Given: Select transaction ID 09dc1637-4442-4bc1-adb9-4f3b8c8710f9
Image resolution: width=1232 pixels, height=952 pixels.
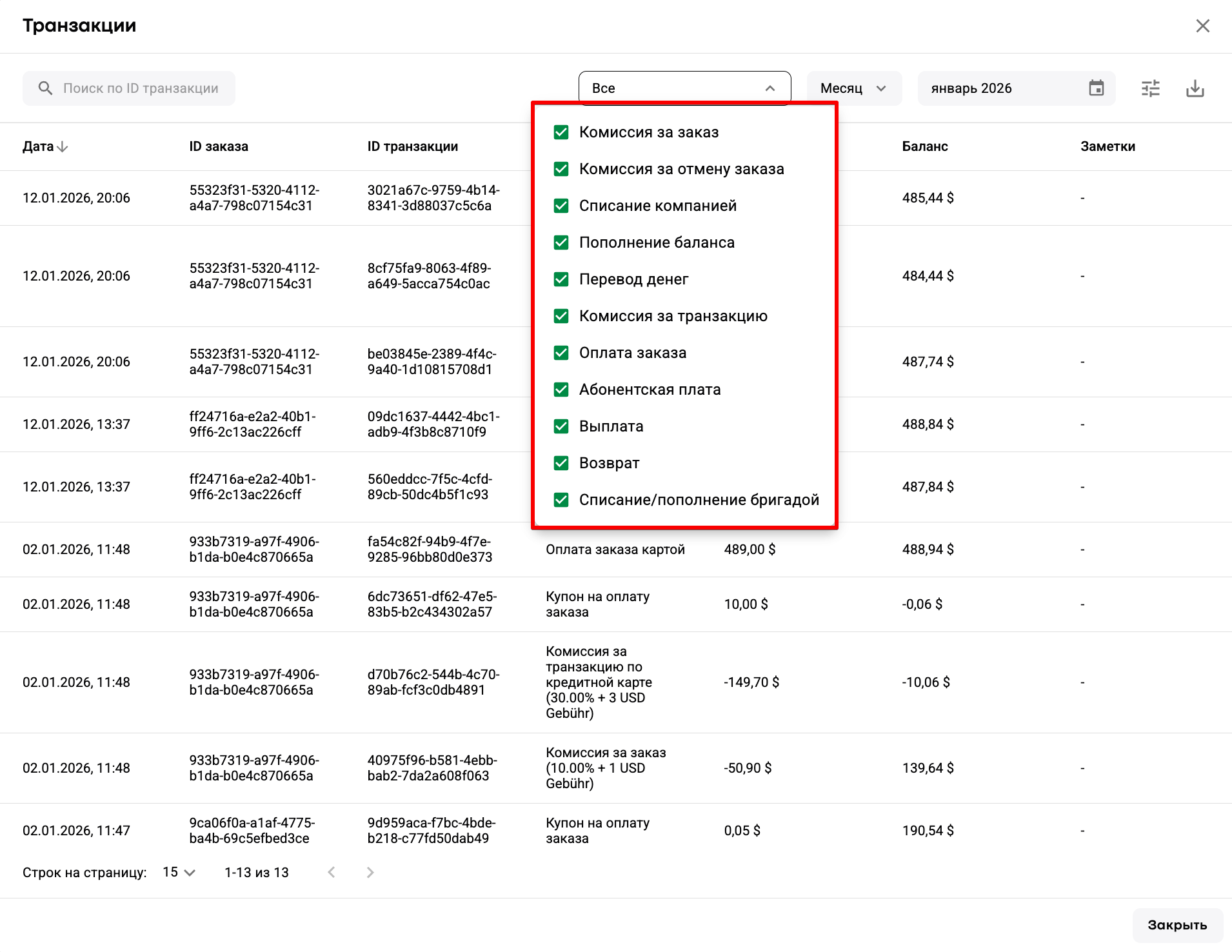Looking at the screenshot, I should click(433, 424).
